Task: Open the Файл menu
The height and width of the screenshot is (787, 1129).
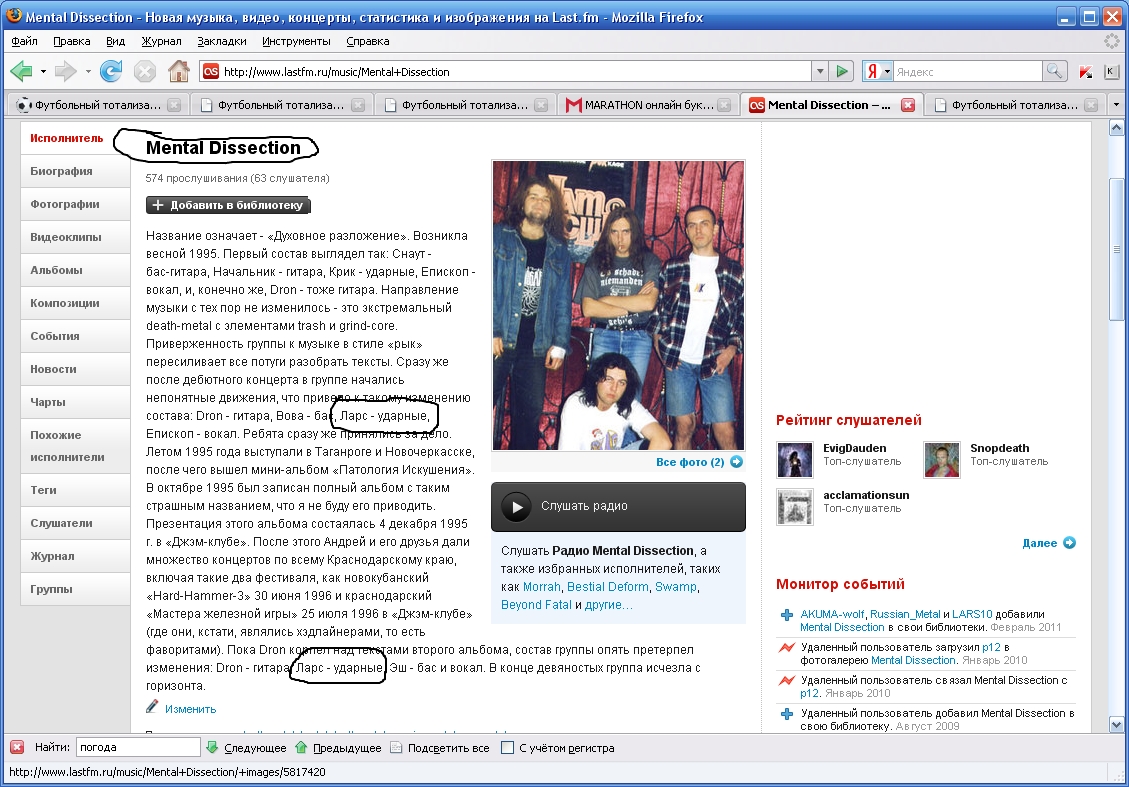Action: point(24,41)
